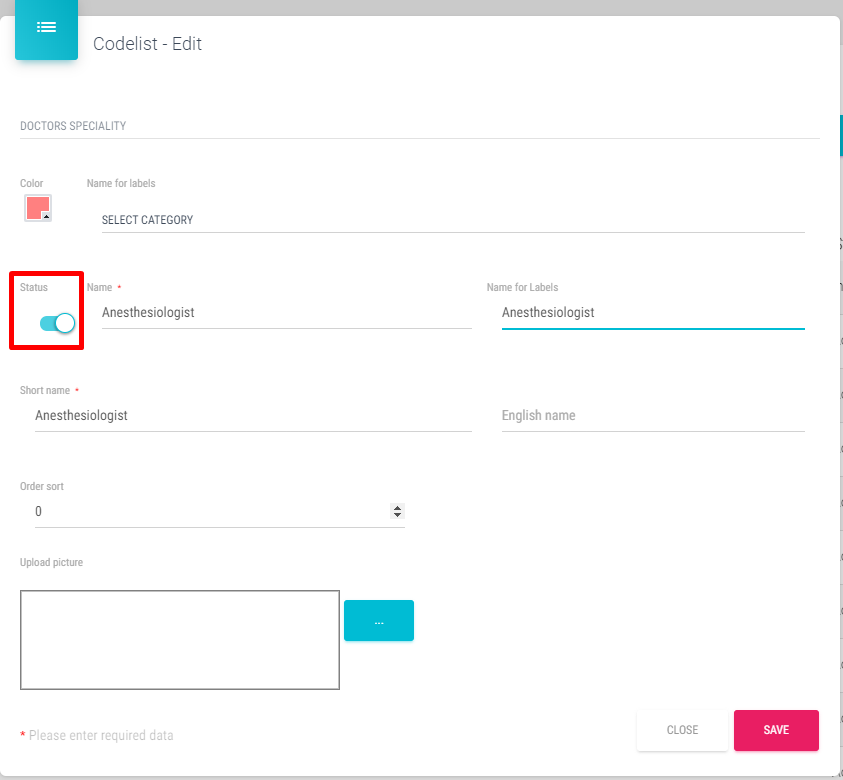Screen dimensions: 843x780
Task: Click the Short name text field
Action: tap(252, 415)
